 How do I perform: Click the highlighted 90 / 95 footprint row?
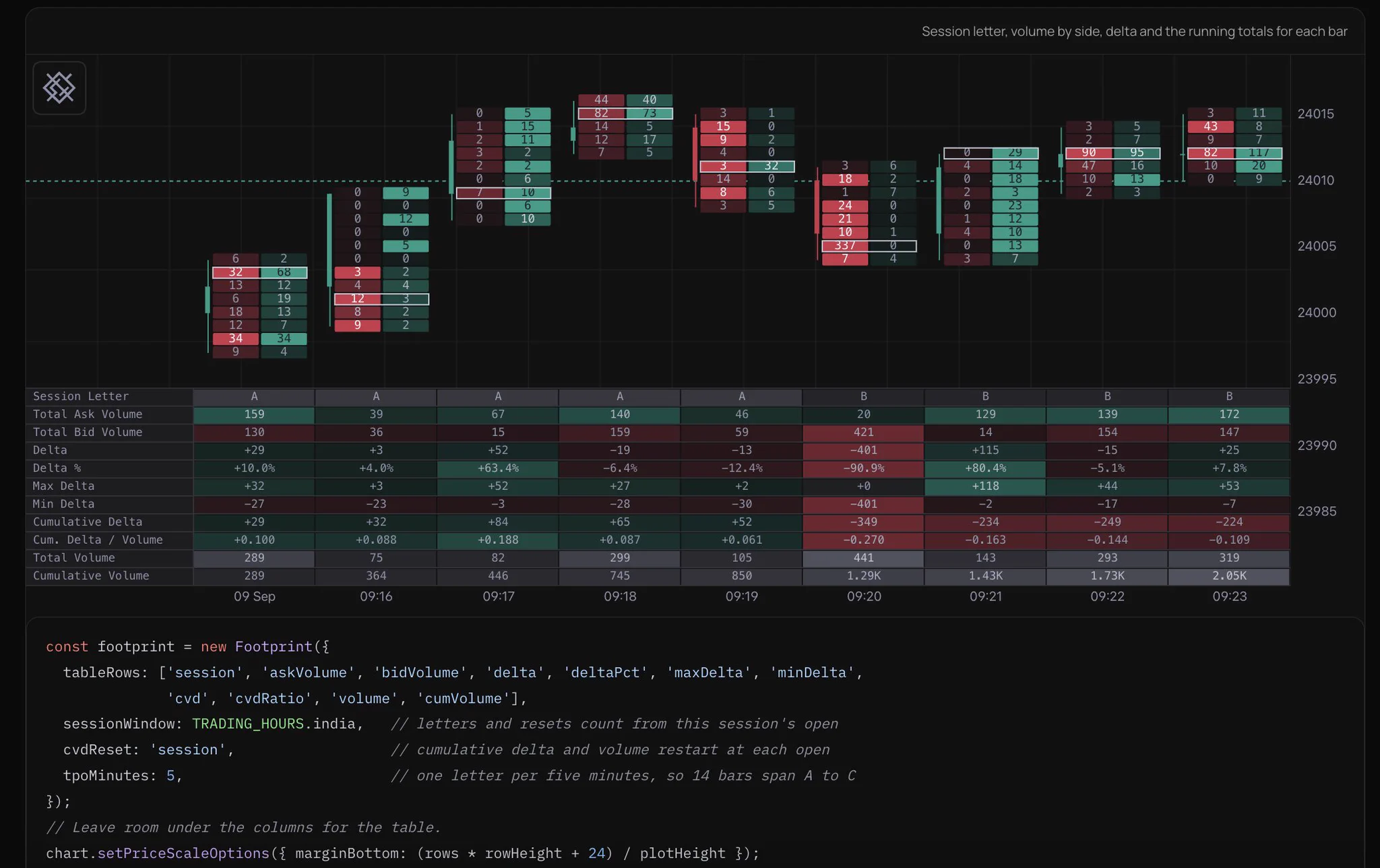click(1112, 153)
